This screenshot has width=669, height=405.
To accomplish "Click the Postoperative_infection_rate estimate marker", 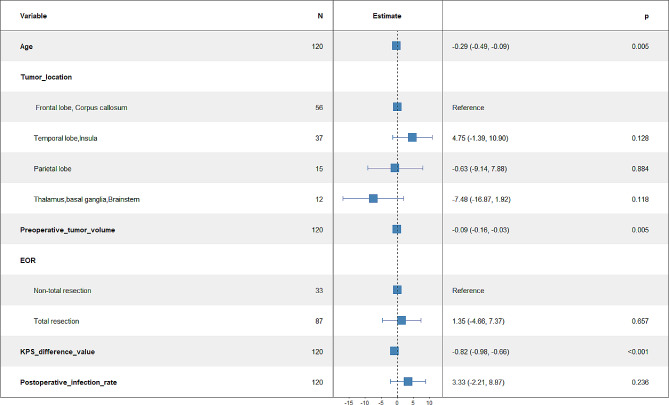I will pyautogui.click(x=408, y=382).
